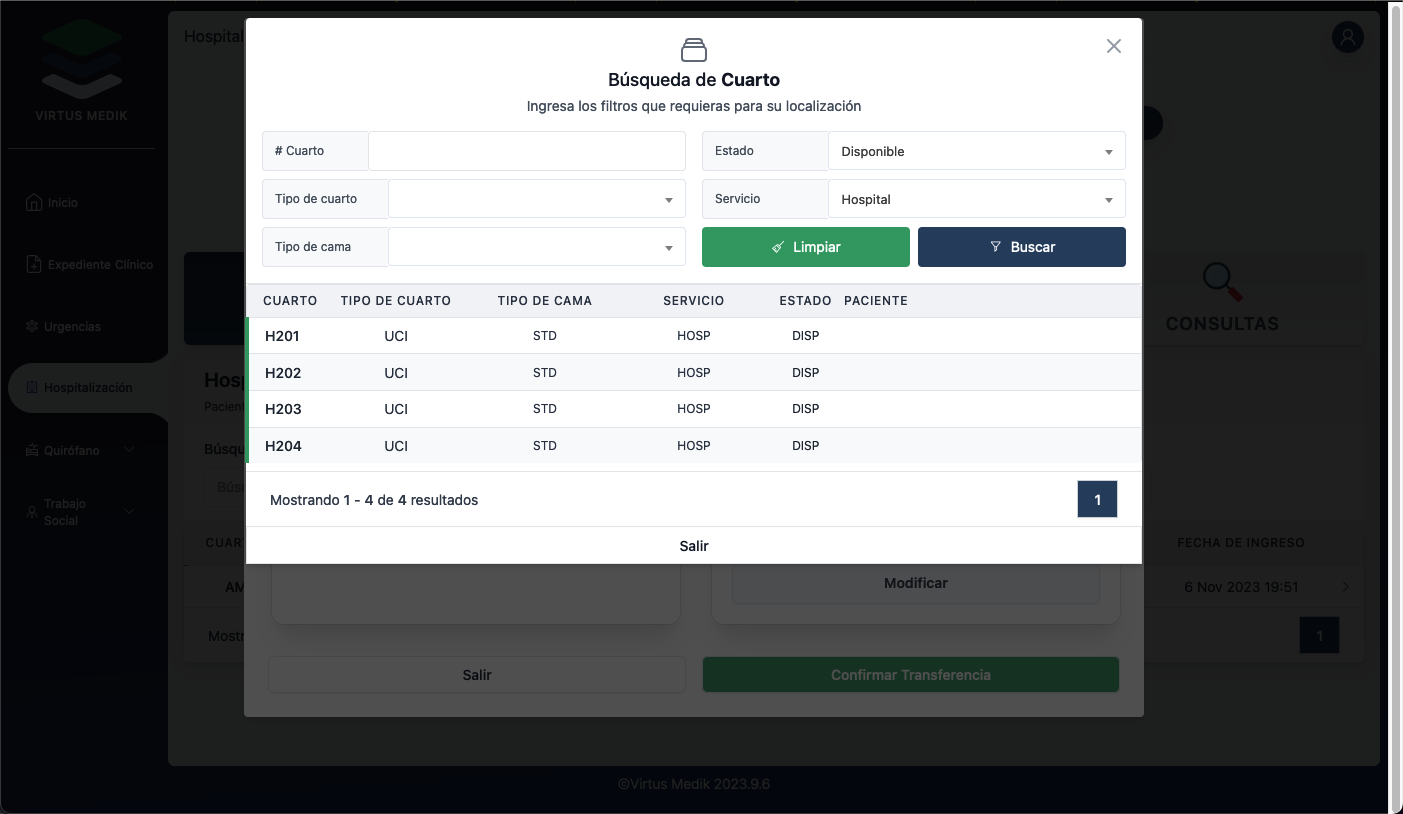Open the Estado dropdown showing Disponible
The height and width of the screenshot is (814, 1403).
(x=976, y=151)
